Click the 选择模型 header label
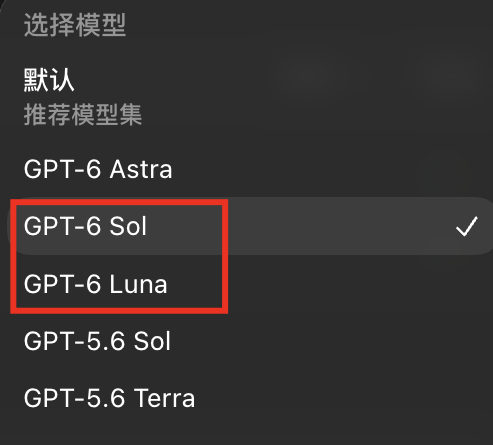Viewport: 493px width, 445px height. pyautogui.click(x=75, y=25)
